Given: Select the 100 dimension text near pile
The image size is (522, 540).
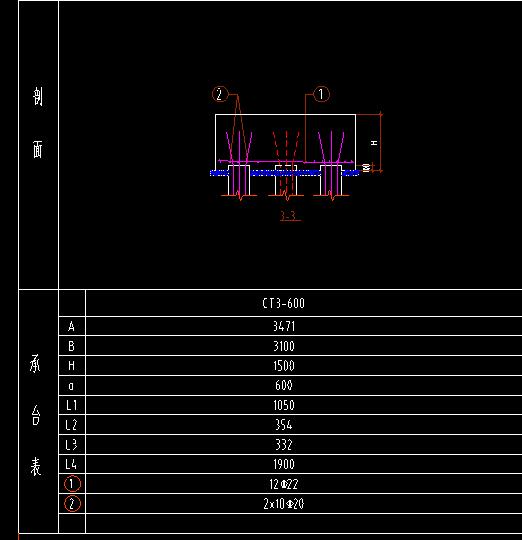Looking at the screenshot, I should coord(367,168).
